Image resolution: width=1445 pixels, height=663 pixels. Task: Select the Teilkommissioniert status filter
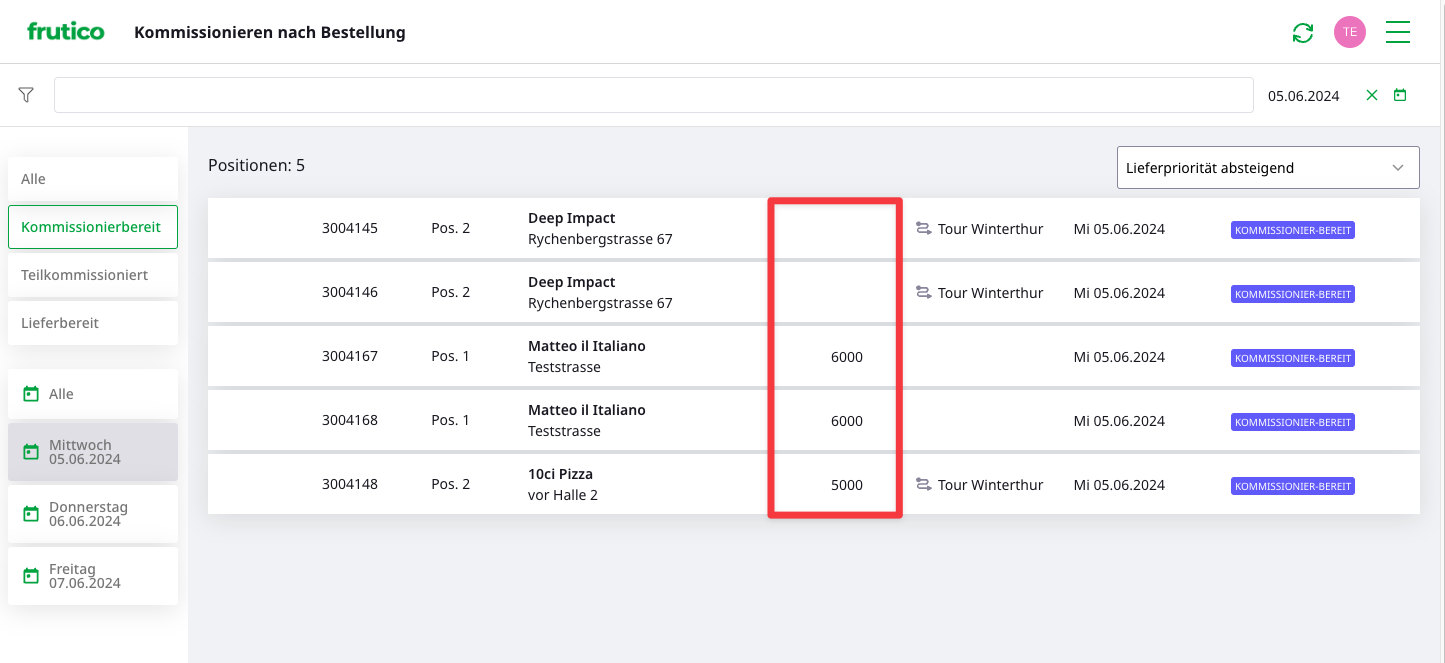click(x=92, y=275)
